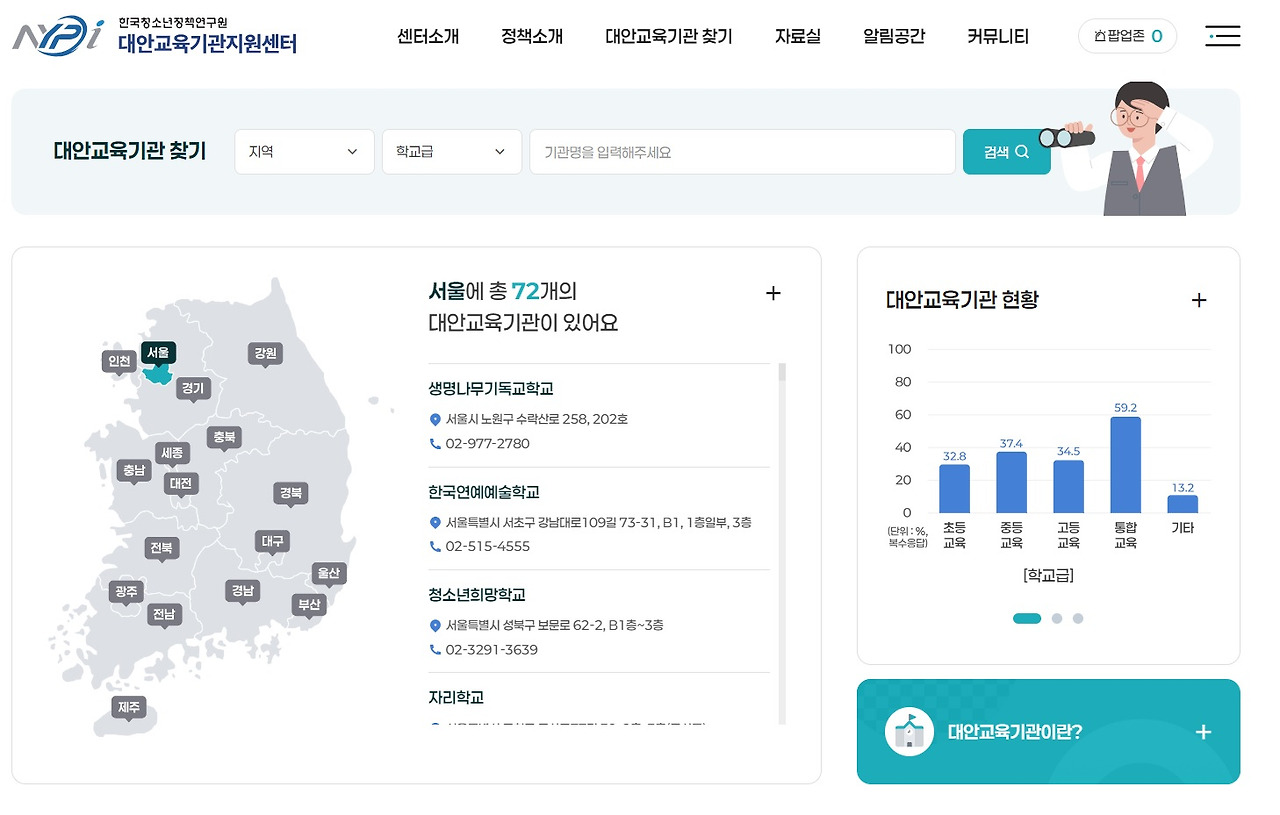Click phone number 02-977-2780
The image size is (1280, 815).
pyautogui.click(x=488, y=444)
